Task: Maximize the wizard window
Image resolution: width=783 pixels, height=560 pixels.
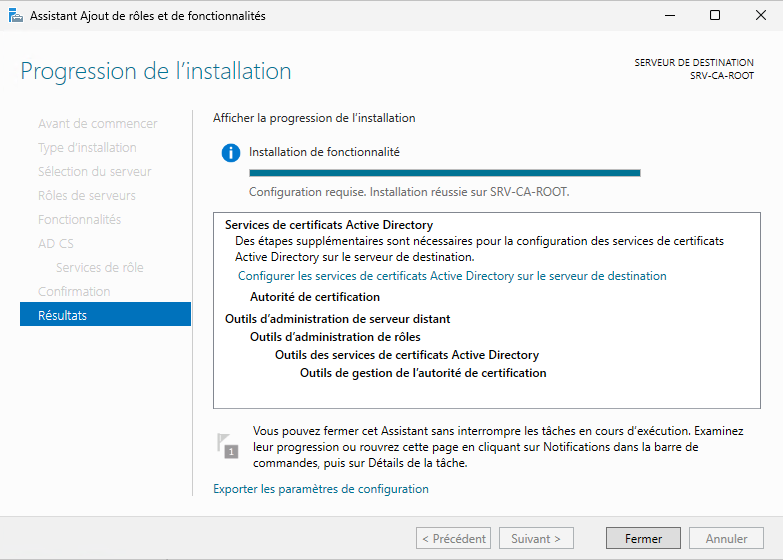Action: 715,15
